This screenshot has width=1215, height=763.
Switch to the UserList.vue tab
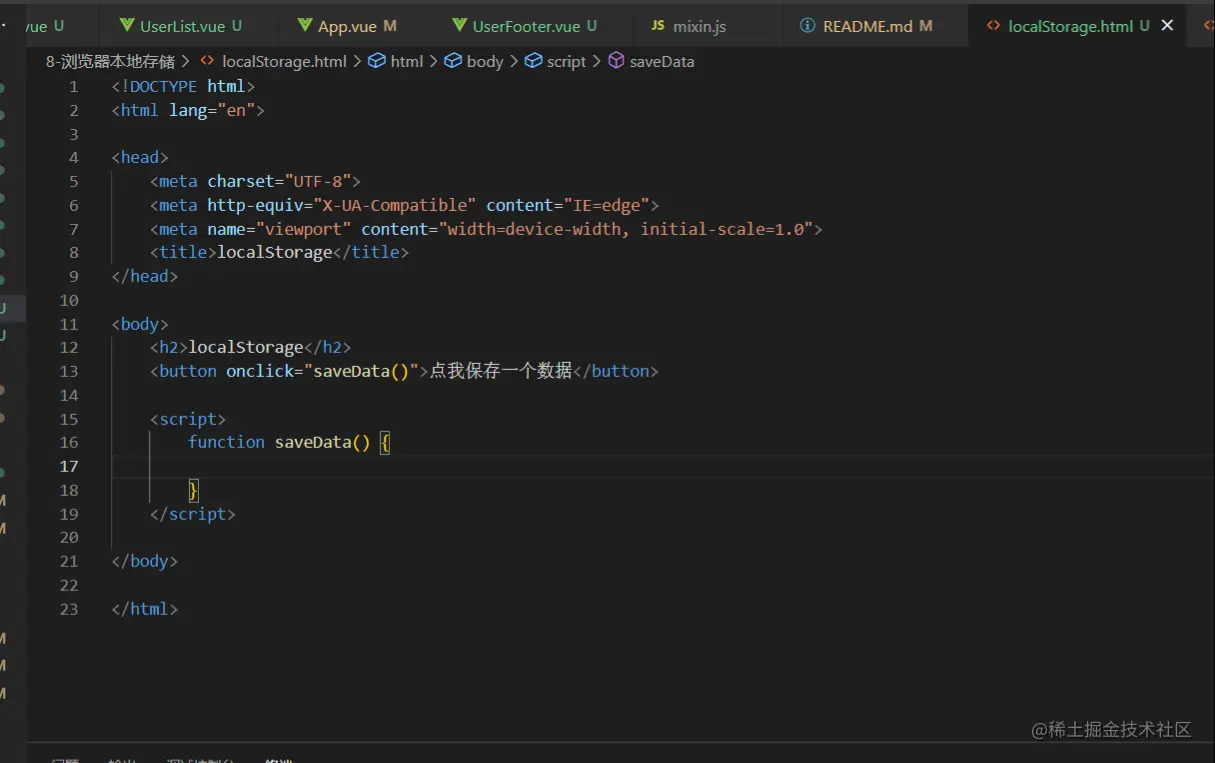click(181, 26)
